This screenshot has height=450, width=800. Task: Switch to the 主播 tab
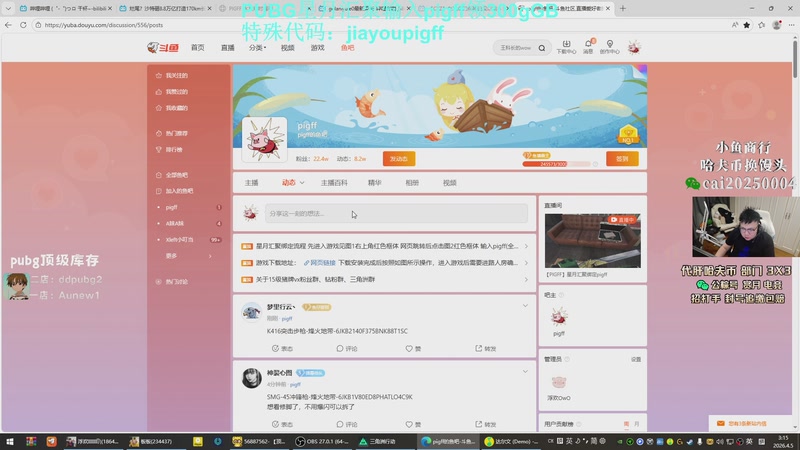[252, 183]
